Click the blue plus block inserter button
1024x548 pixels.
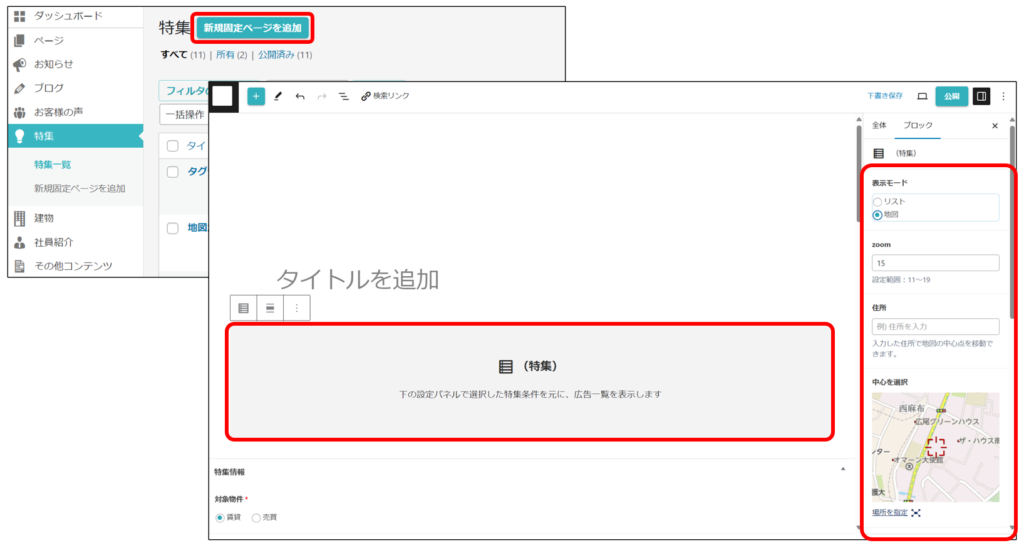click(x=256, y=96)
